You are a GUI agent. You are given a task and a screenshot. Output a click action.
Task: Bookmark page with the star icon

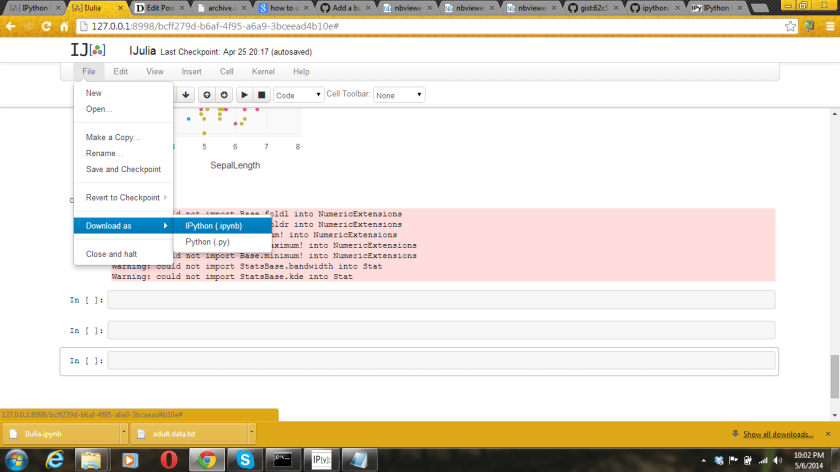click(790, 26)
